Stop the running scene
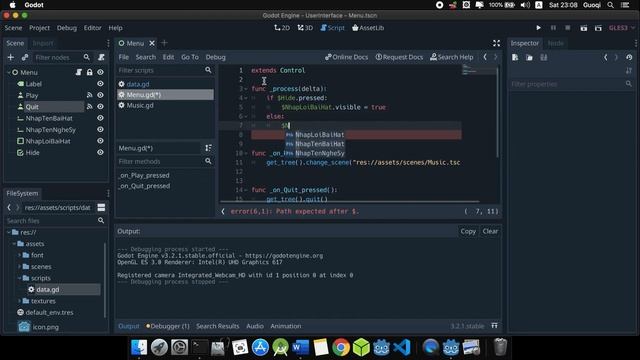Viewport: 640px width, 360px height. click(568, 28)
